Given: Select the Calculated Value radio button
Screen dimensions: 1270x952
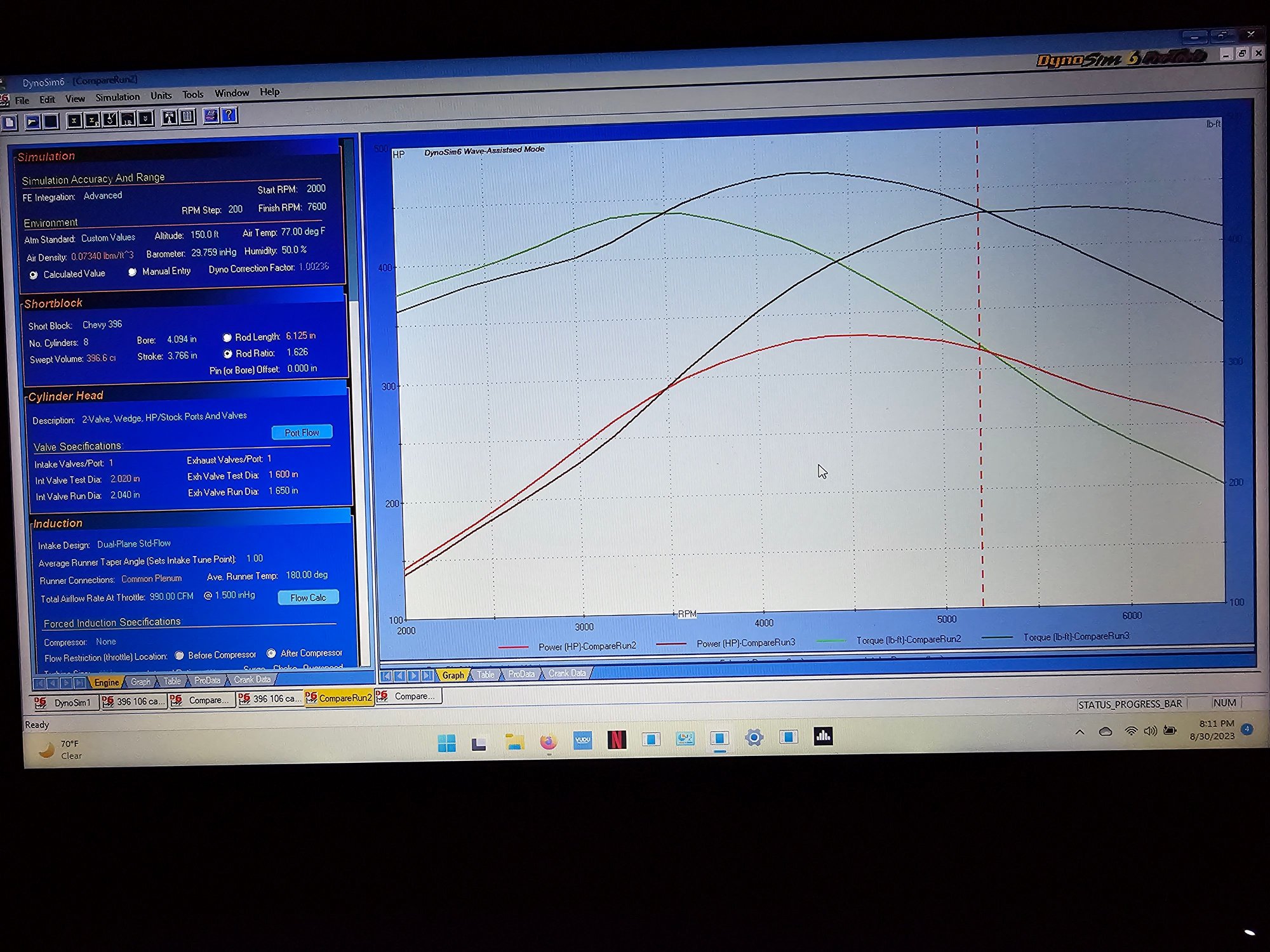Looking at the screenshot, I should 34,275.
